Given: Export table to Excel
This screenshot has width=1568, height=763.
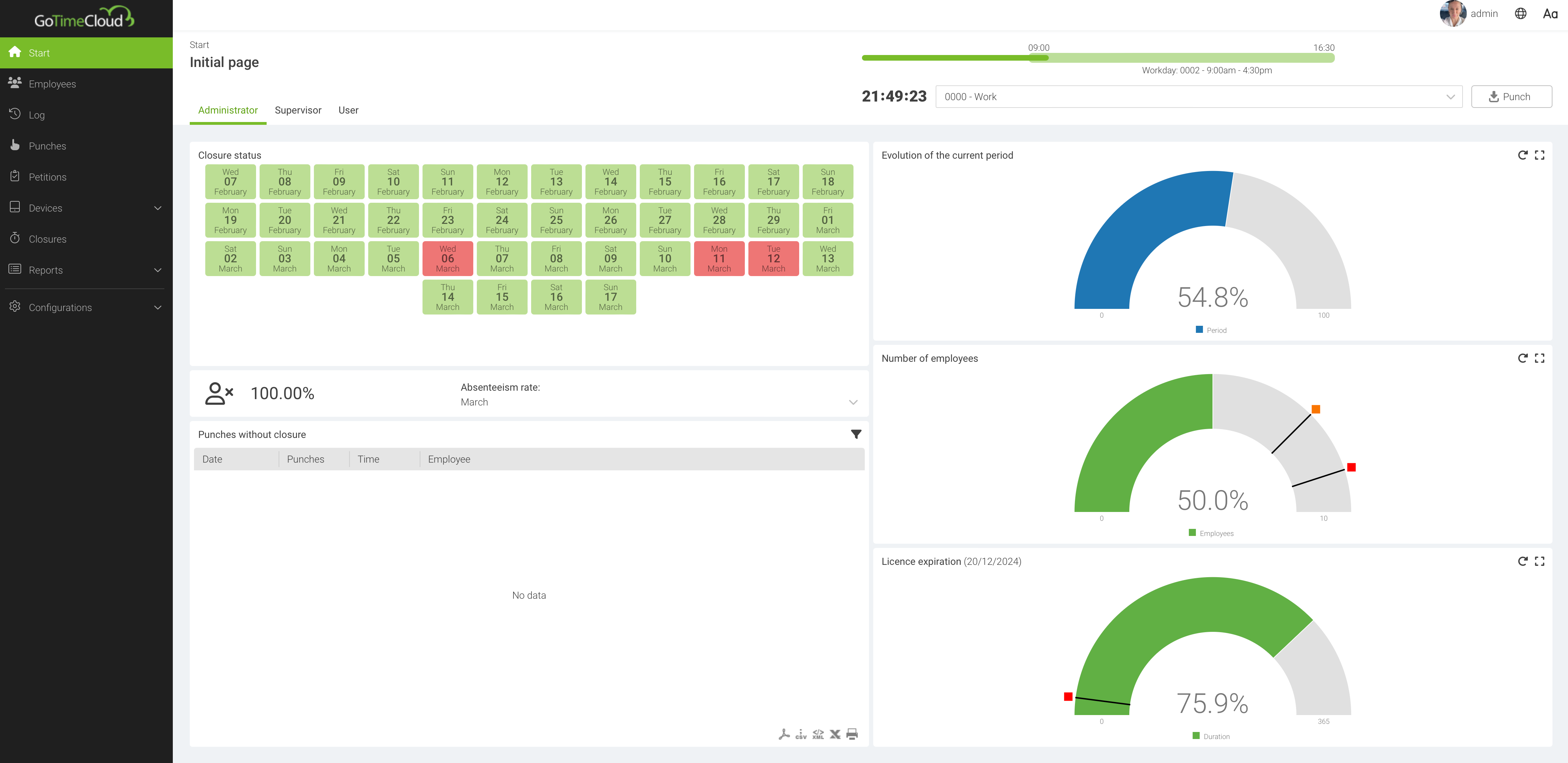Looking at the screenshot, I should (x=835, y=734).
